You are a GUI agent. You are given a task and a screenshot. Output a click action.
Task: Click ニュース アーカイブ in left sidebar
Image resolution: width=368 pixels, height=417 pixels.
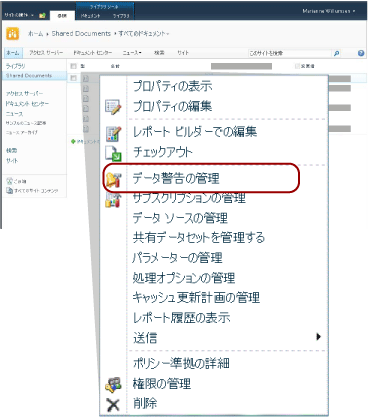point(22,132)
